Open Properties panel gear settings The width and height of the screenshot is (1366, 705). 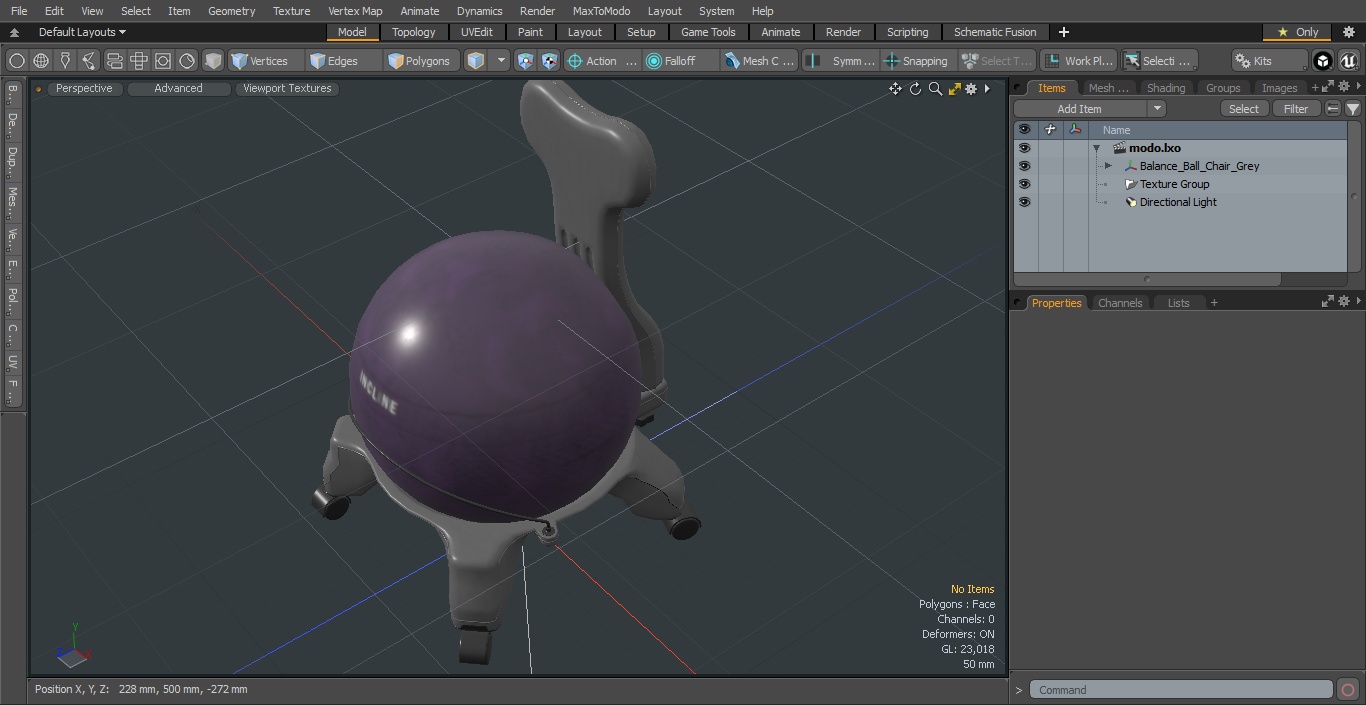(1344, 301)
